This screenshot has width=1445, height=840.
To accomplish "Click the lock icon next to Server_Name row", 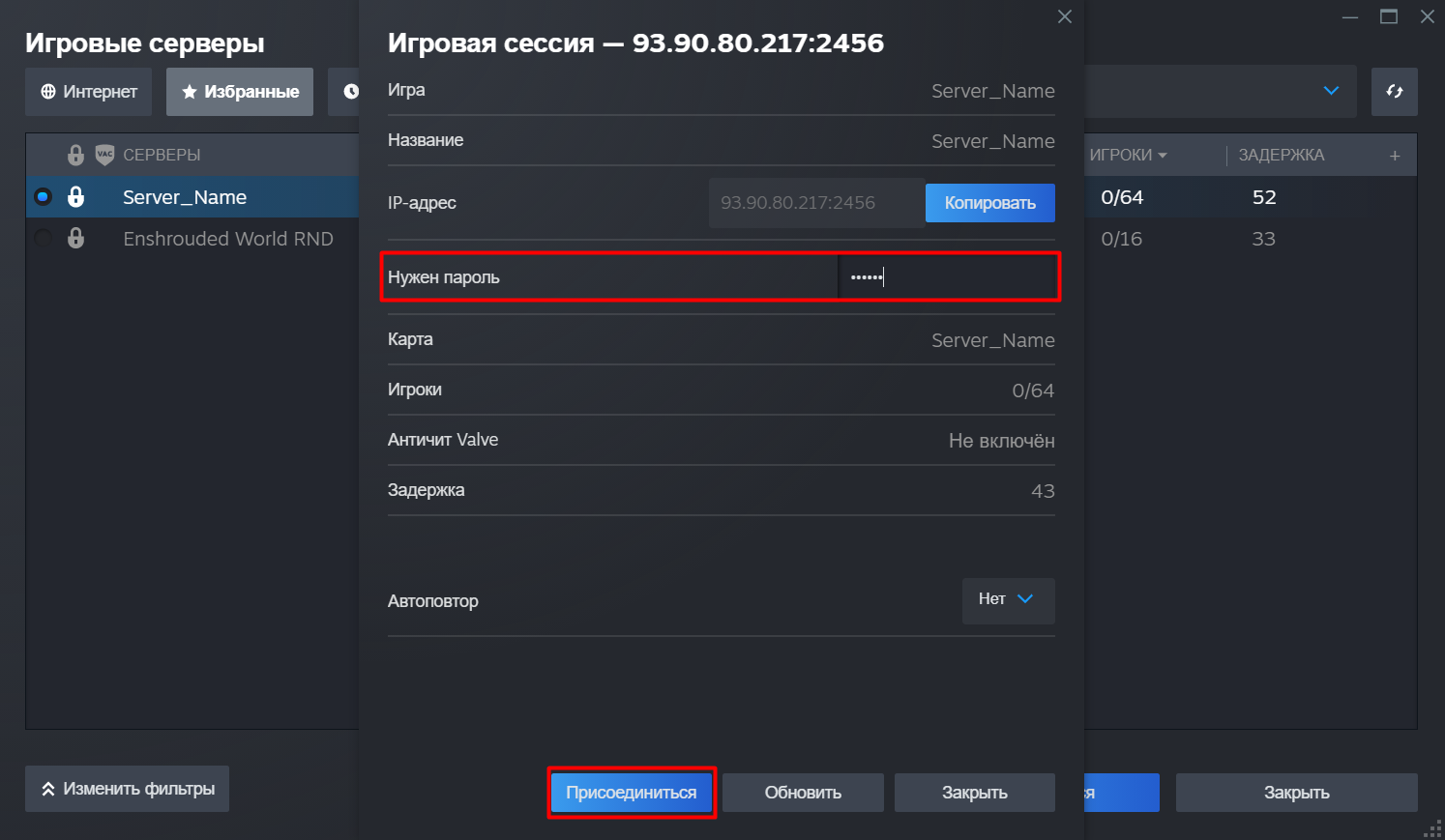I will click(x=75, y=197).
